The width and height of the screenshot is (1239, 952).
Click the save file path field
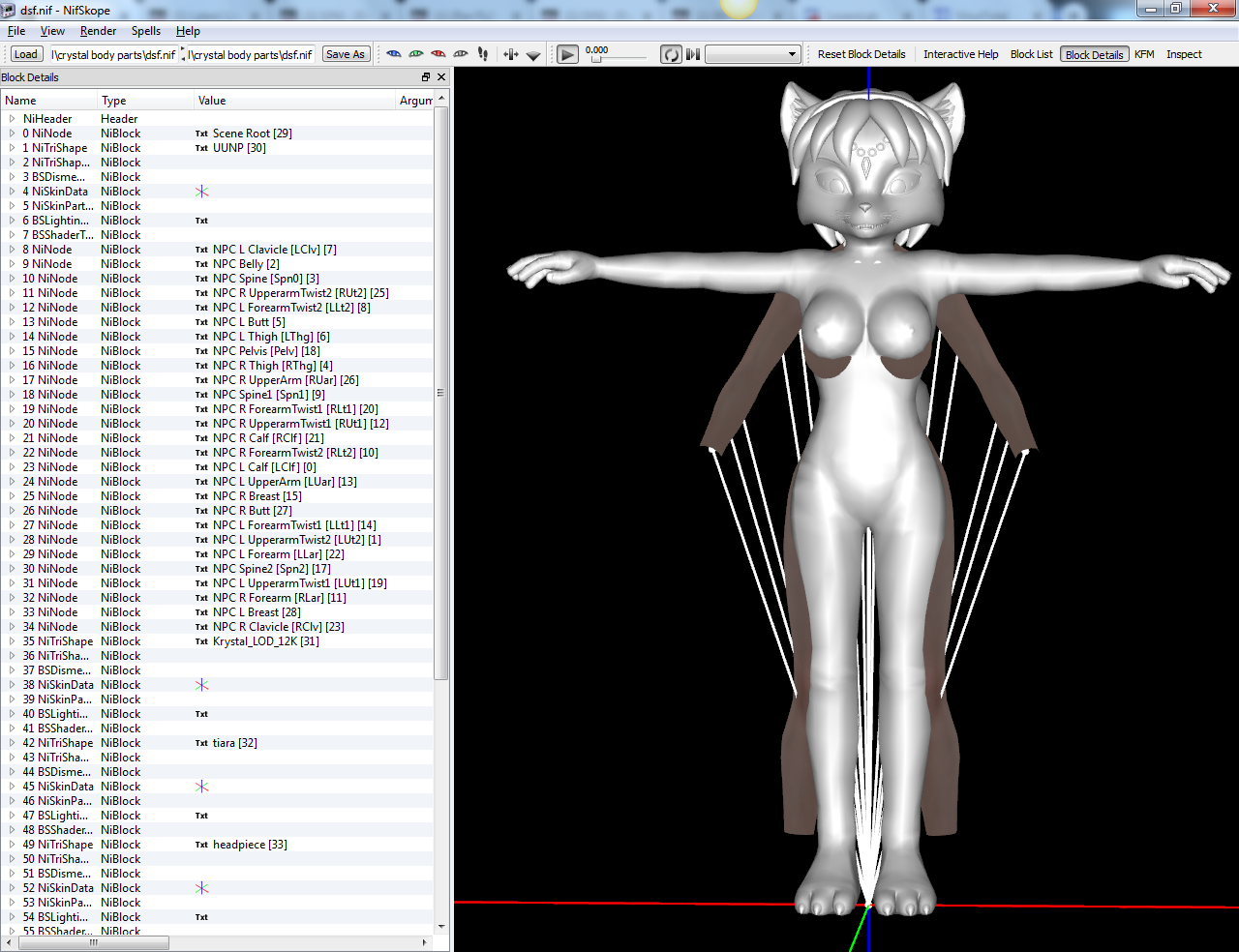tap(250, 54)
